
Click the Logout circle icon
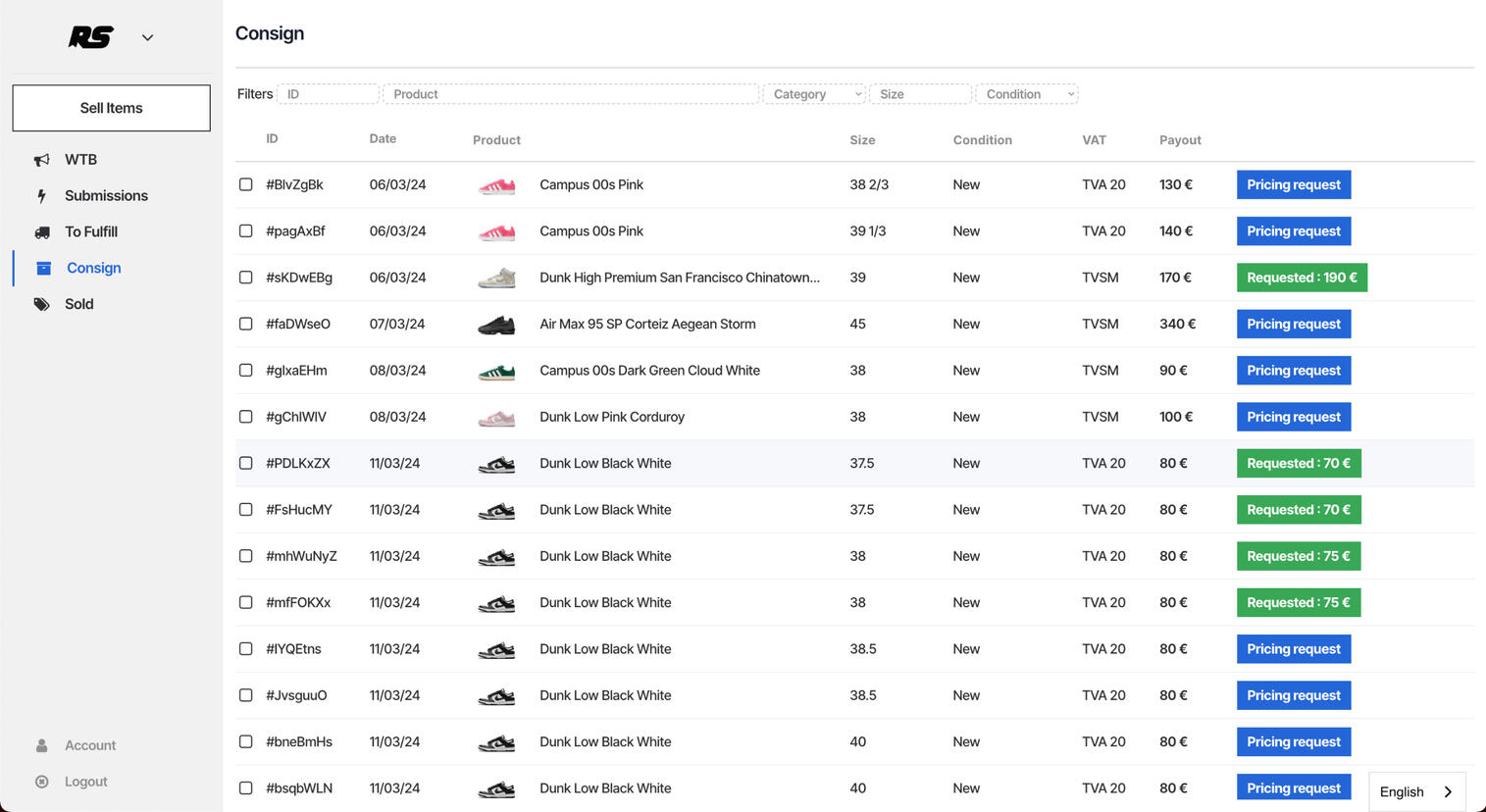coord(41,782)
